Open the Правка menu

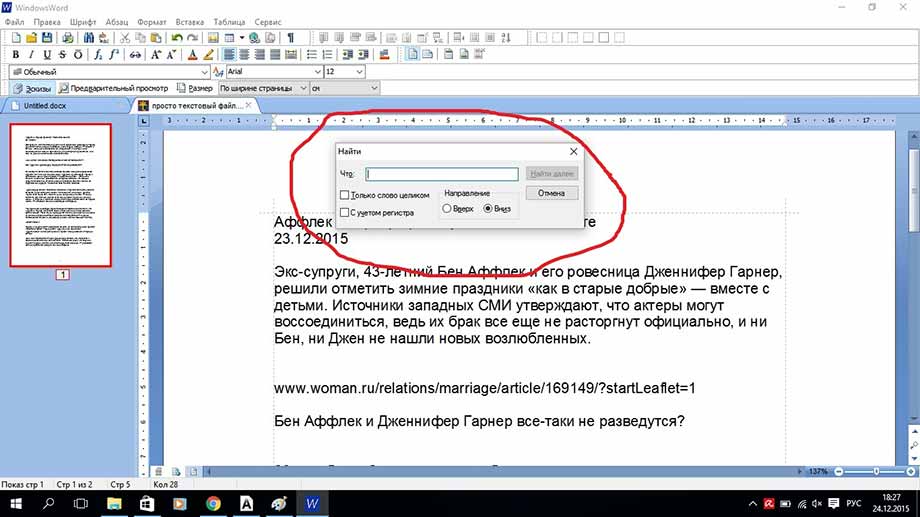click(x=47, y=22)
